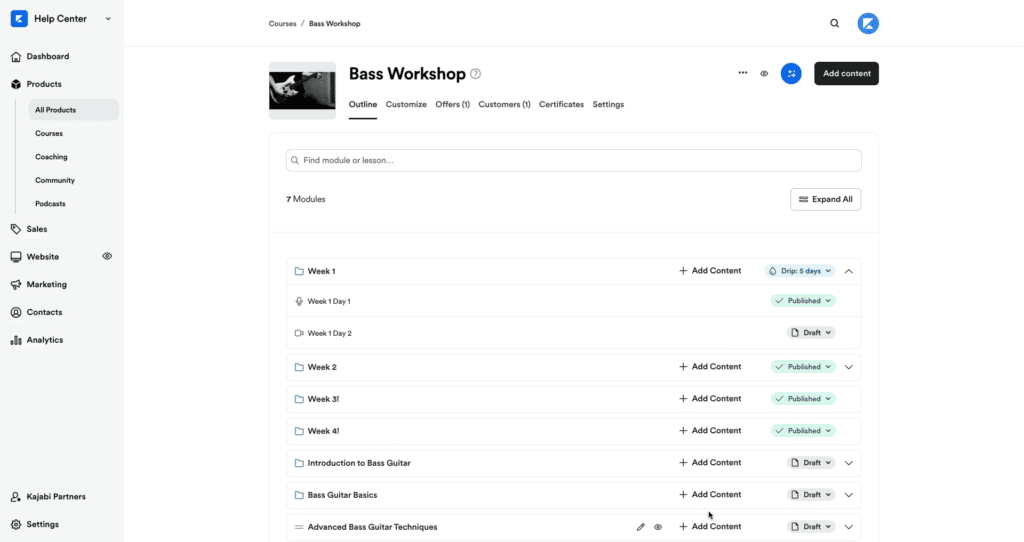Open Podcasts under Products
1024x542 pixels.
(x=50, y=204)
